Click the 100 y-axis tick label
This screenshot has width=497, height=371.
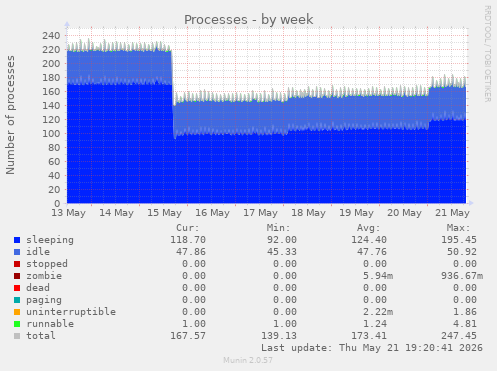51,133
